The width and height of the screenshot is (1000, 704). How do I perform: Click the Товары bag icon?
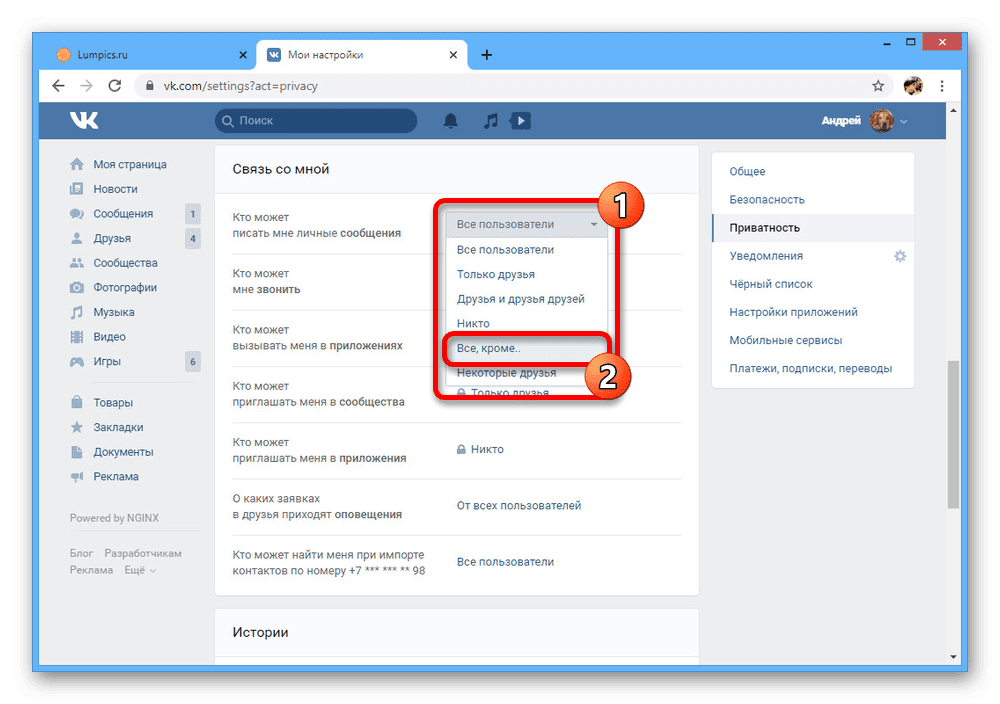77,402
